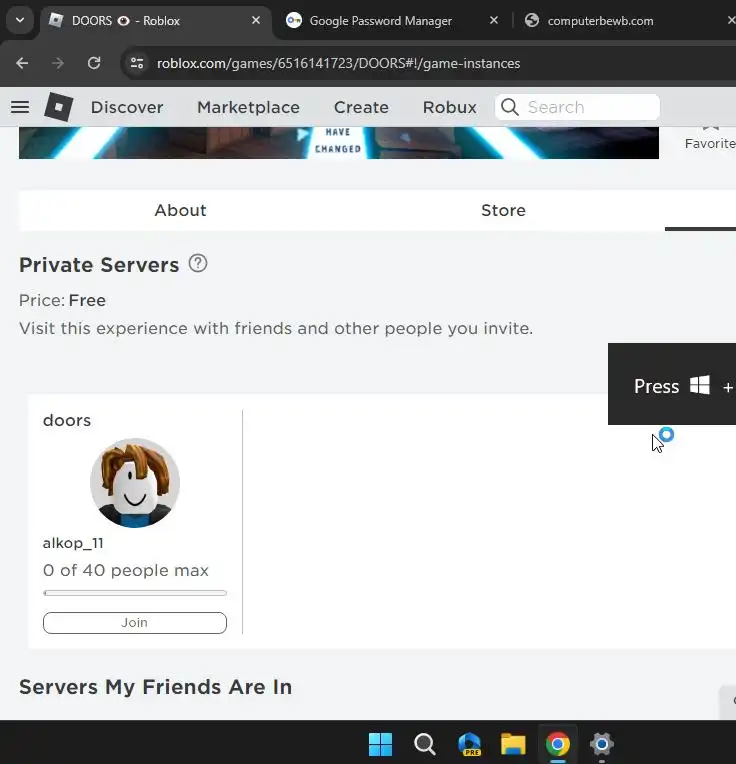Open the Roblox hamburger navigation menu
The height and width of the screenshot is (764, 736).
tap(20, 107)
